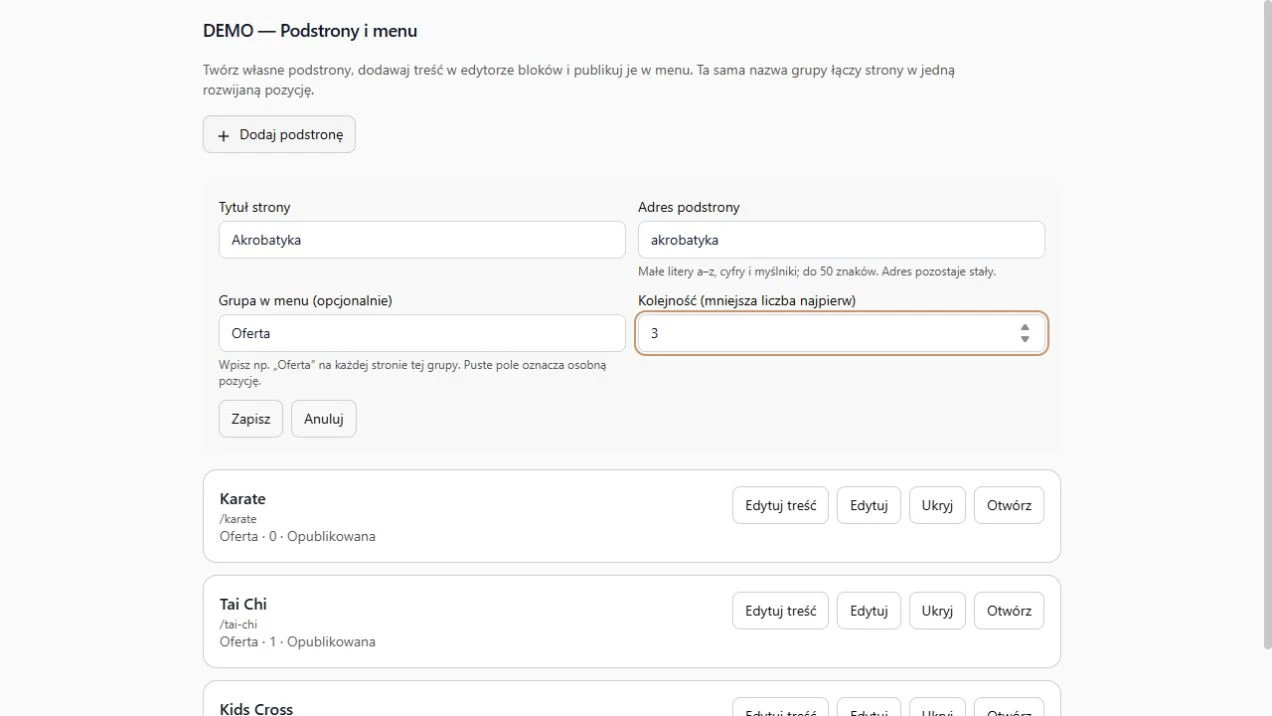Click the 'Oferta · 1 · Opublikowana' status

click(298, 641)
